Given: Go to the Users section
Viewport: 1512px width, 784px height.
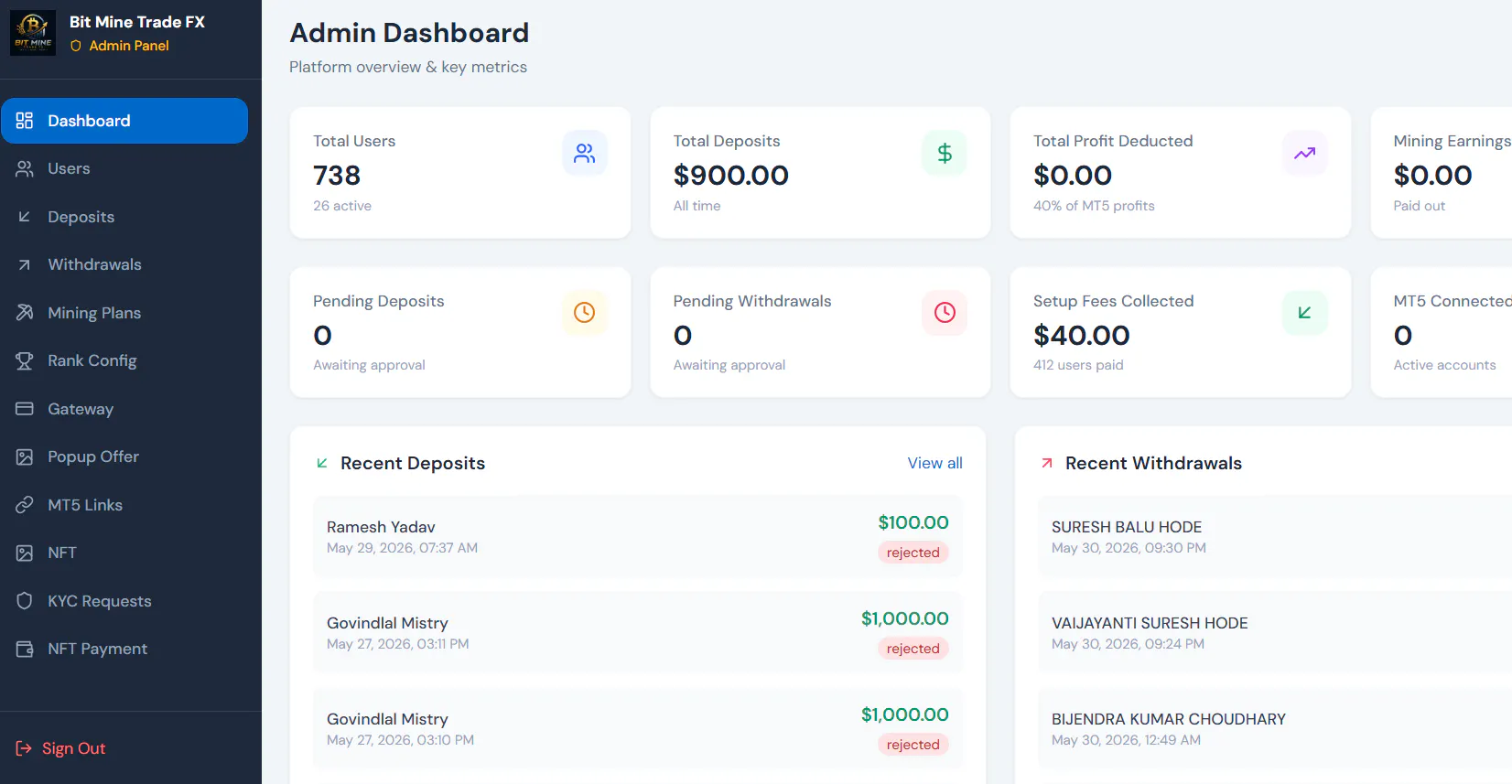Looking at the screenshot, I should pos(124,168).
